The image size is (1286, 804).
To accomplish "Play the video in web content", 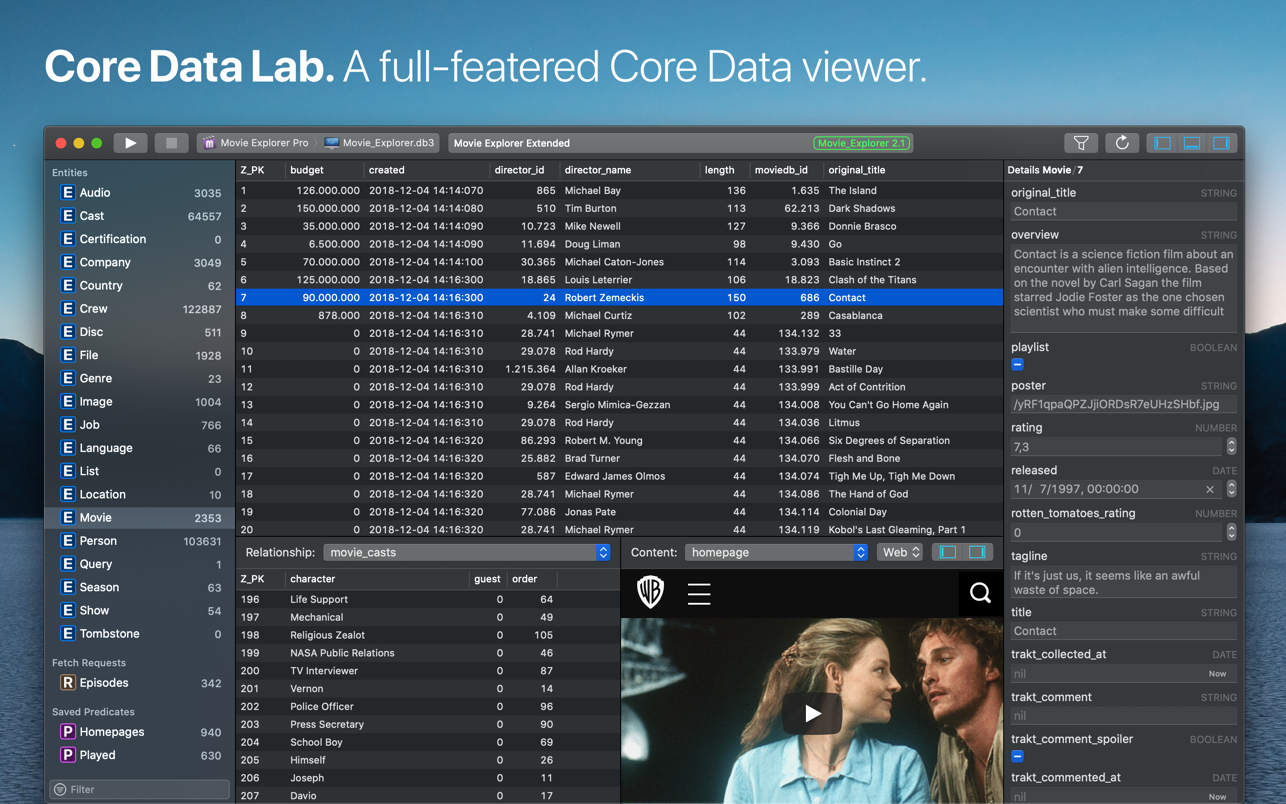I will pyautogui.click(x=812, y=713).
